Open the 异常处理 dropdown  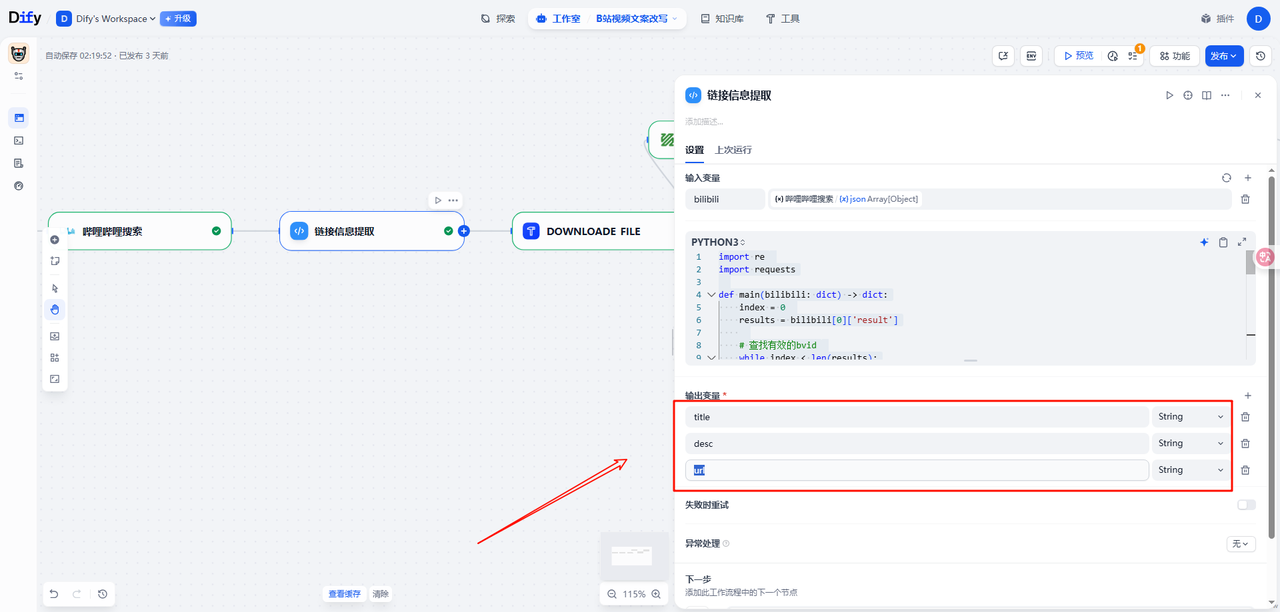[1240, 544]
